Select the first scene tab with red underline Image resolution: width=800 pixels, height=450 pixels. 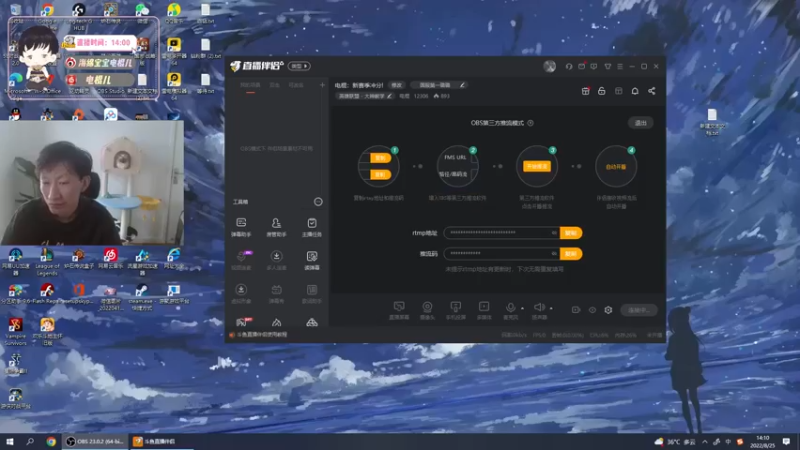[x=250, y=85]
